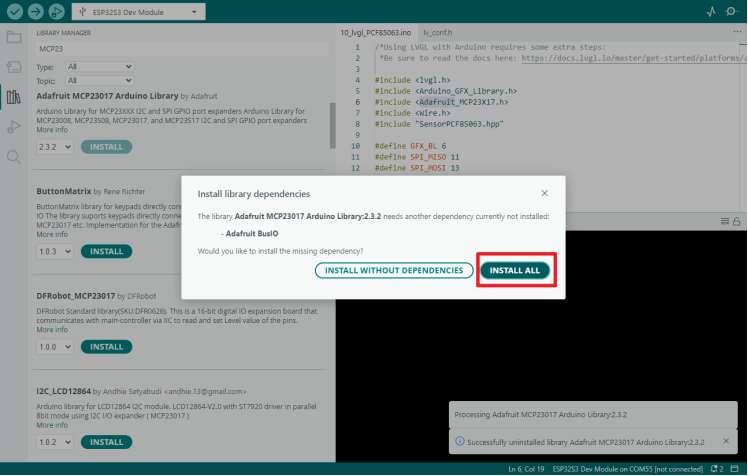The height and width of the screenshot is (476, 748).
Task: Start debugging with the Debug toolbar icon
Action: point(57,11)
